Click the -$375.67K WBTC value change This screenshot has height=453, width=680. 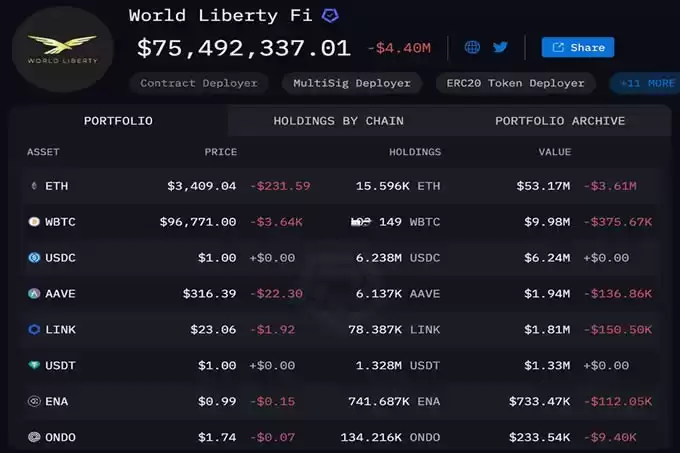pos(618,222)
